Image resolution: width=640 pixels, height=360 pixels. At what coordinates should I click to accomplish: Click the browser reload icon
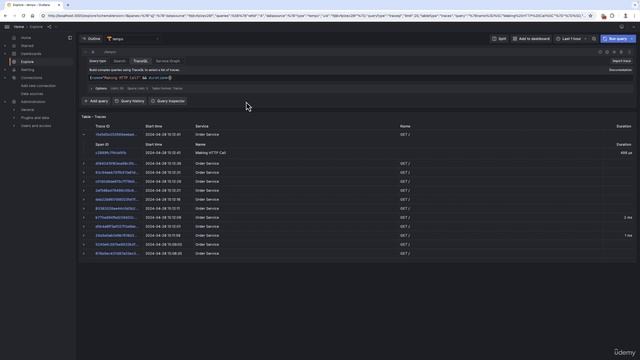click(x=23, y=16)
